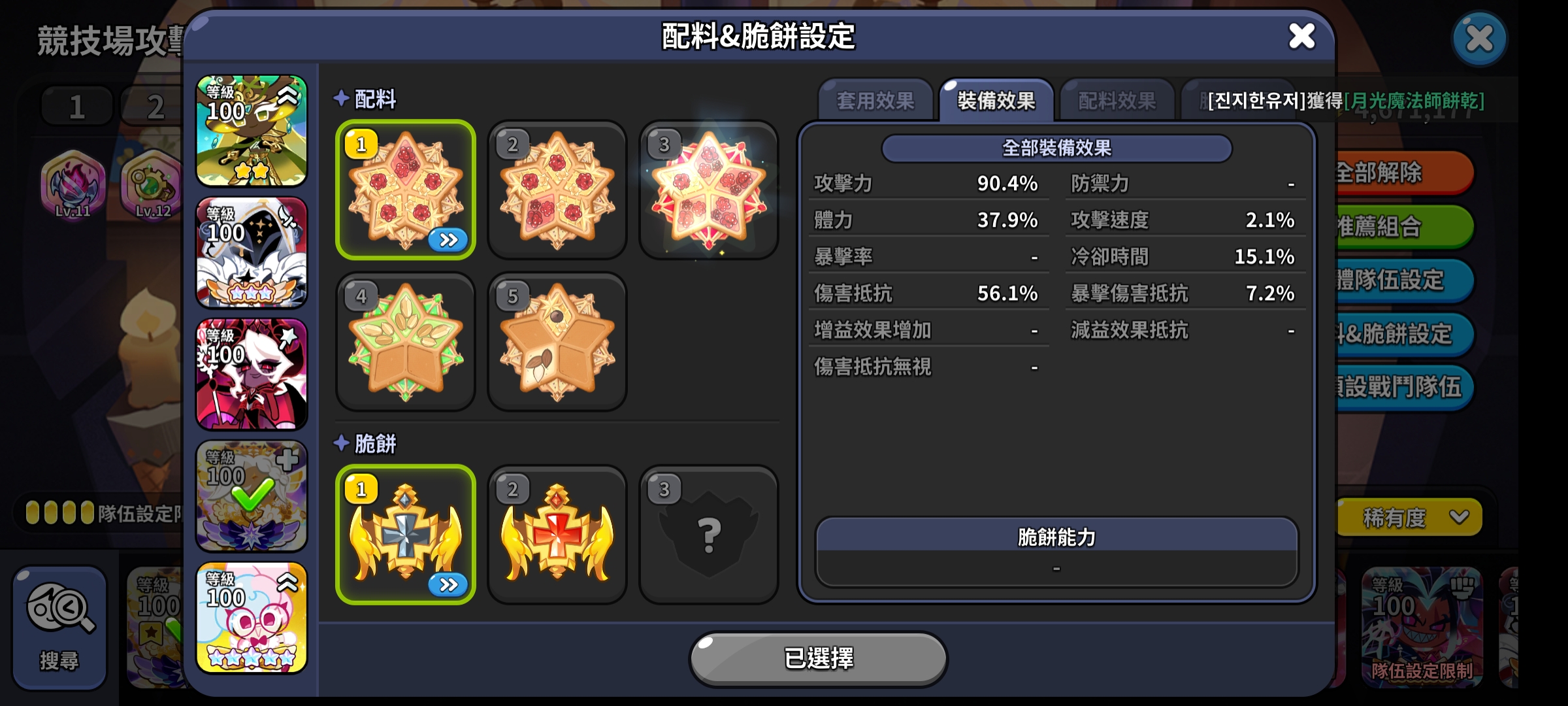1568x706 pixels.
Task: Switch to the 配料效果 tab
Action: (x=1117, y=101)
